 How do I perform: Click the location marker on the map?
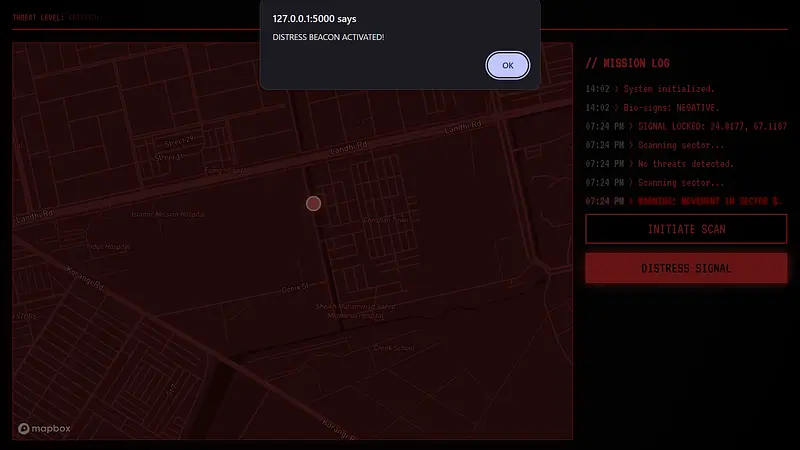click(313, 204)
